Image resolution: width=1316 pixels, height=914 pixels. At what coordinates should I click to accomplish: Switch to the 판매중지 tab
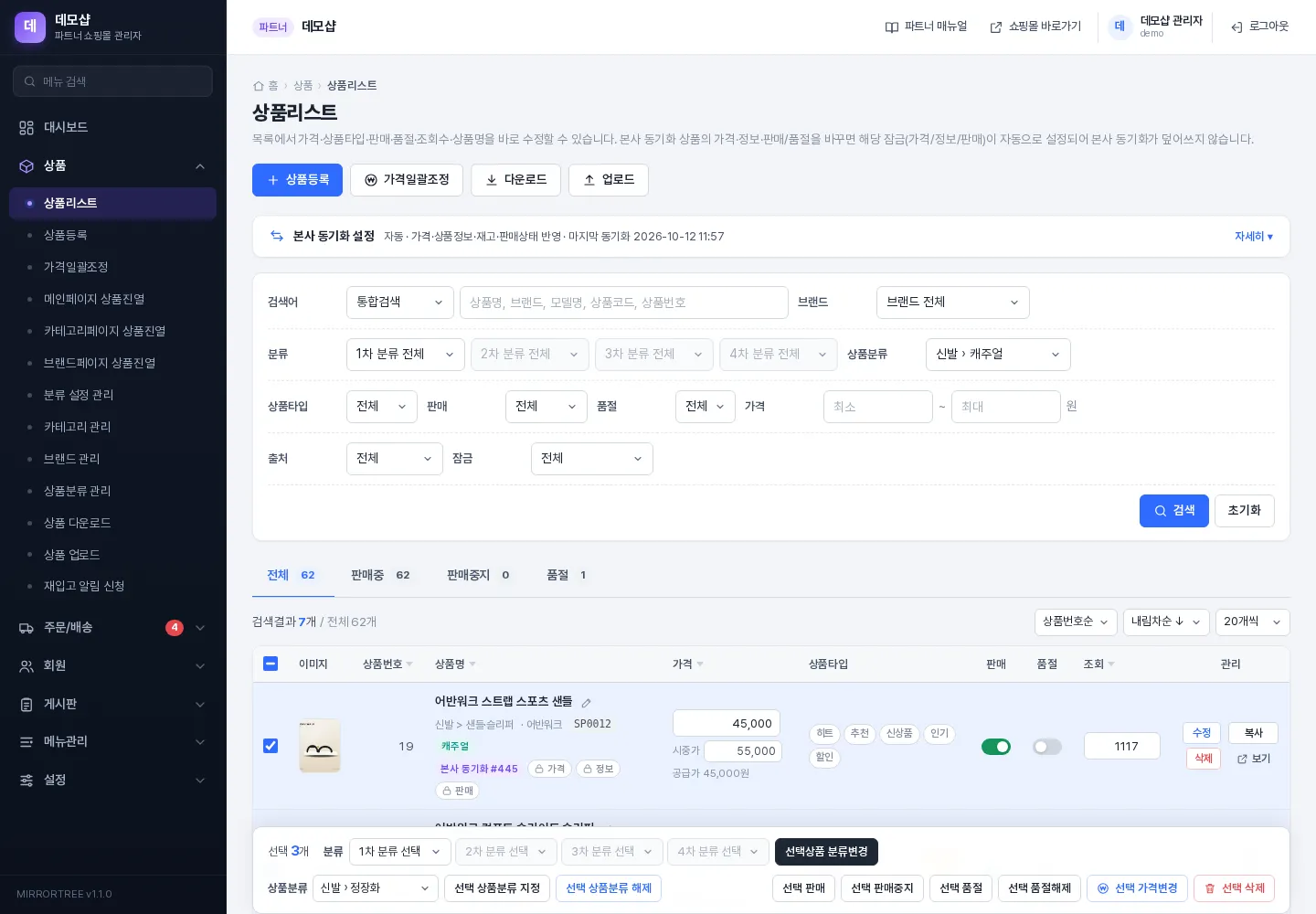click(x=478, y=575)
